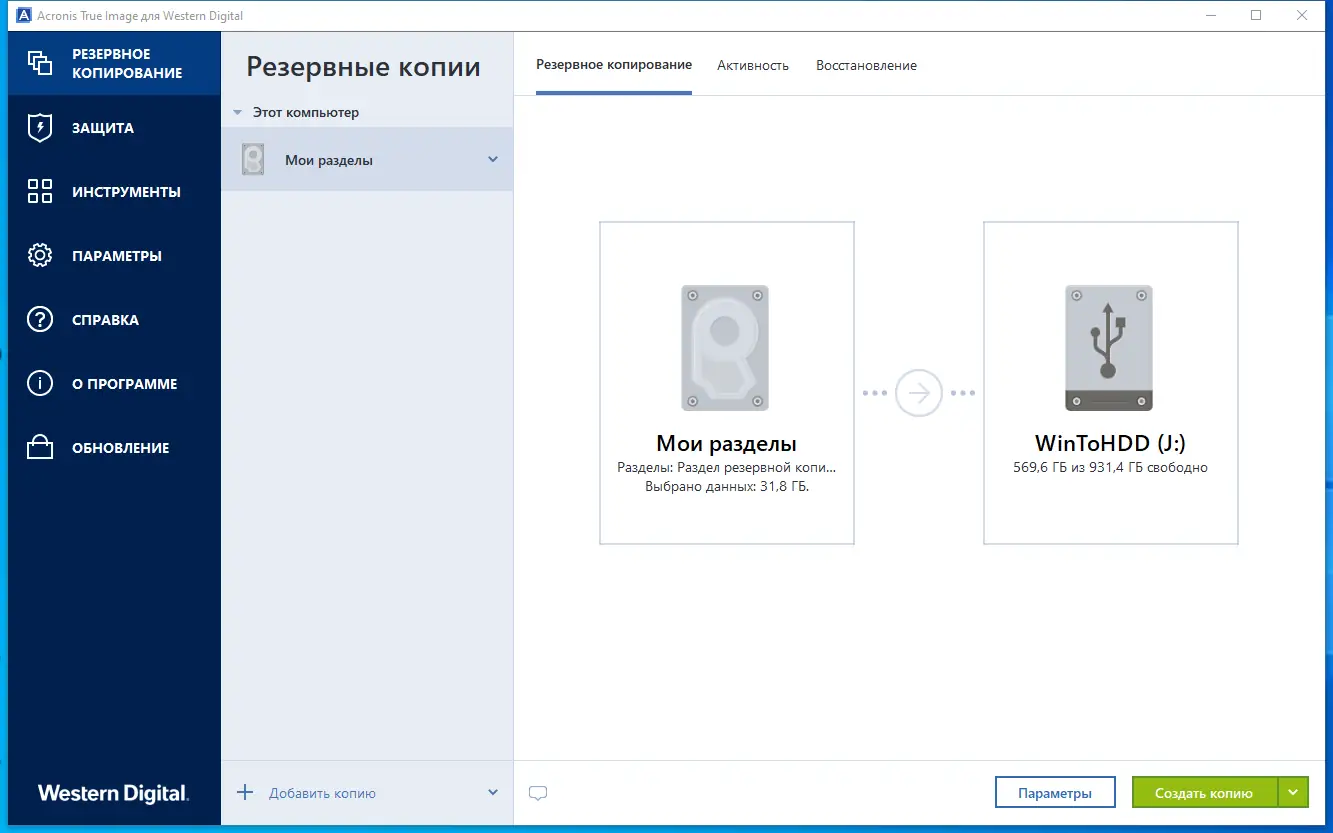Select the Мои разделы source panel
Viewport: 1333px width, 833px height.
click(726, 383)
